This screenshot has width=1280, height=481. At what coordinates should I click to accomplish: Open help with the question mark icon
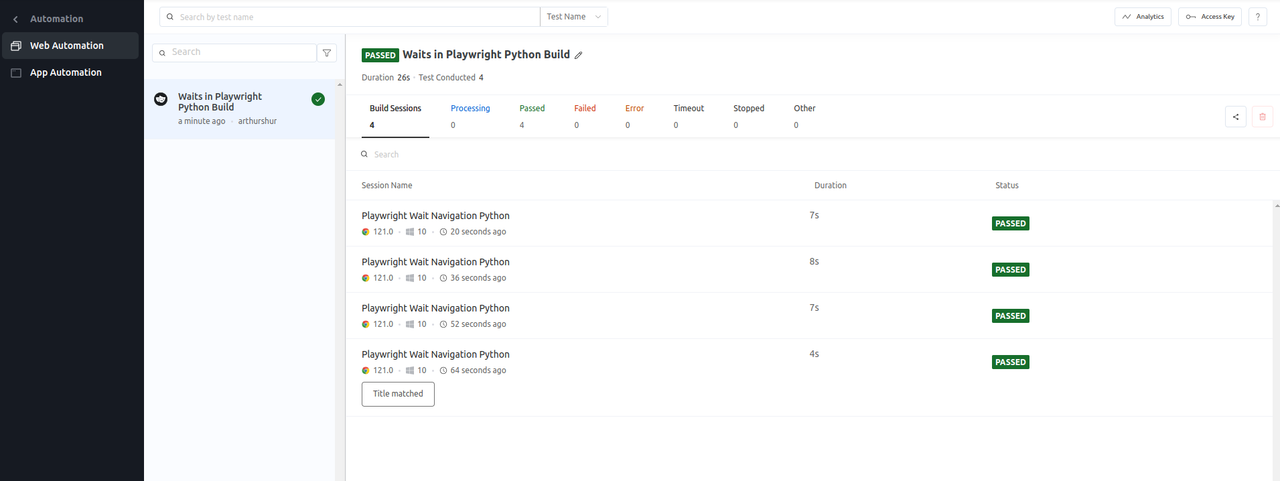click(x=1257, y=17)
